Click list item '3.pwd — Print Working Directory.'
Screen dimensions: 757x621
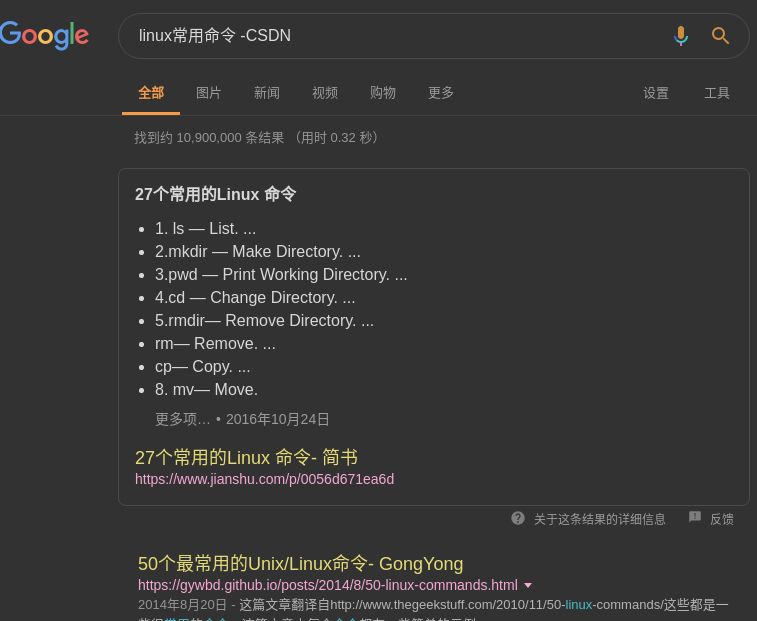coord(281,275)
